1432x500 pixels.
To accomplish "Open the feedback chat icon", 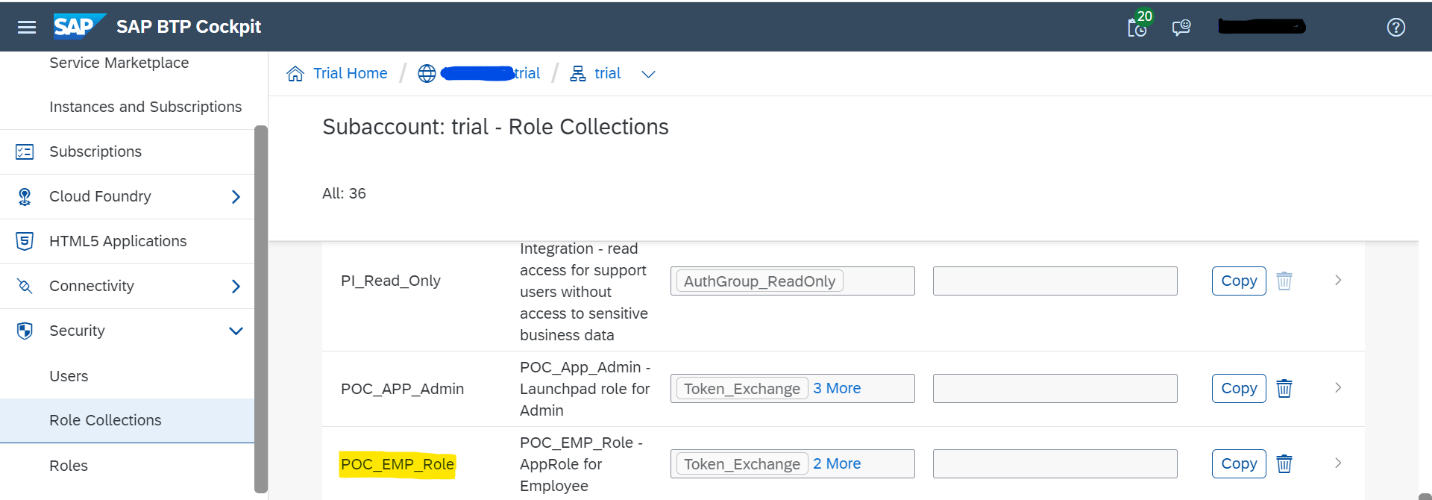I will [x=1181, y=27].
